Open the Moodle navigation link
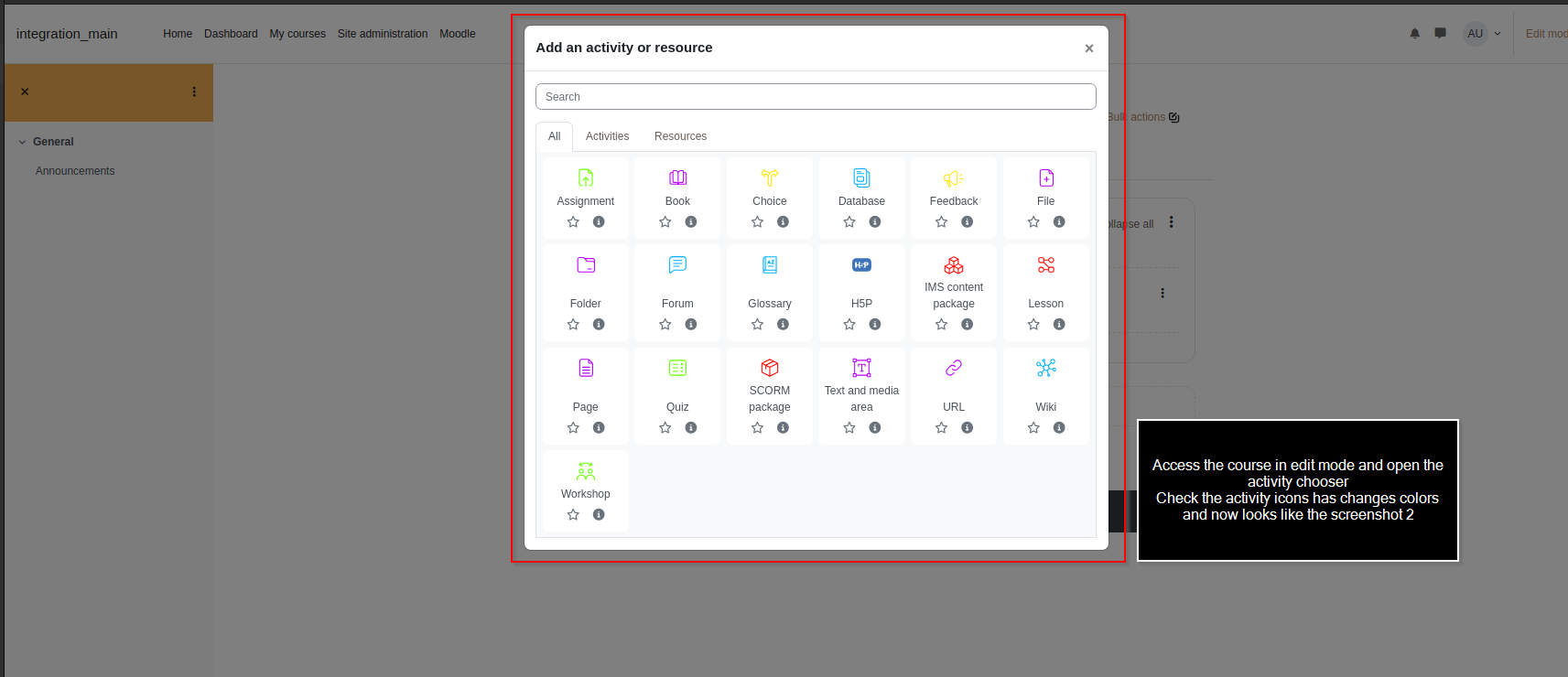1568x677 pixels. tap(458, 34)
